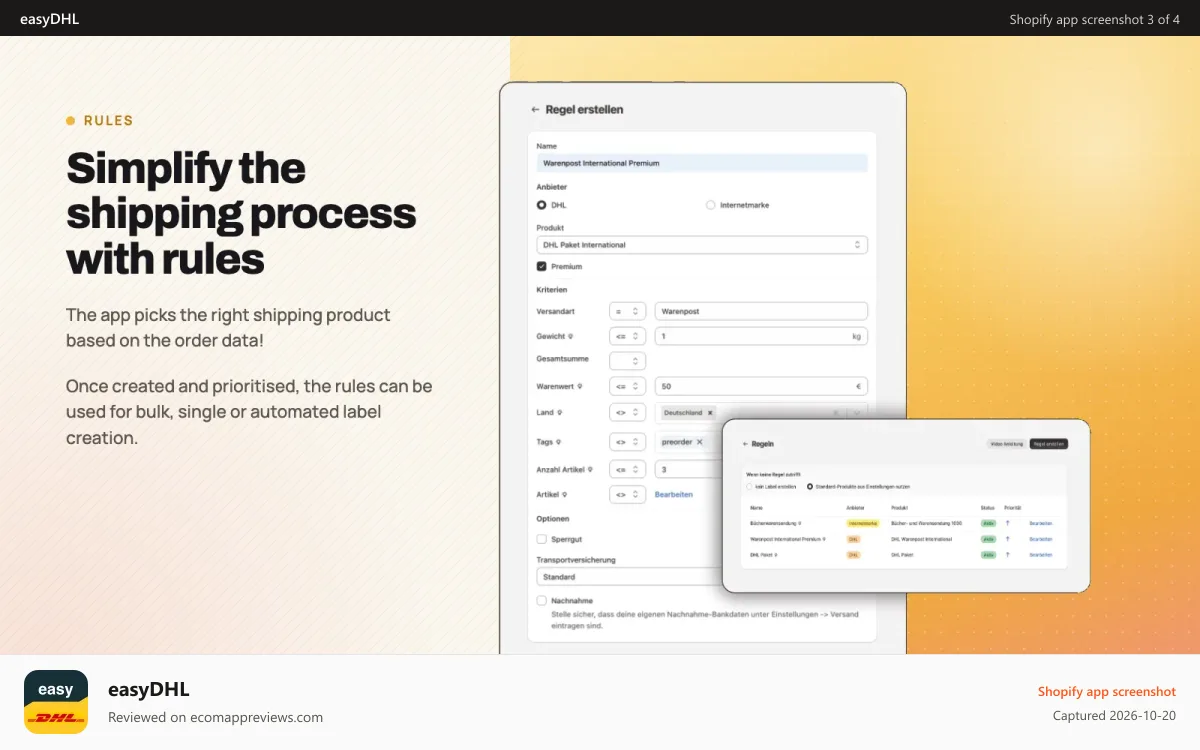Click the hint icon next to Anzahl Artikel
1200x750 pixels.
[x=590, y=469]
